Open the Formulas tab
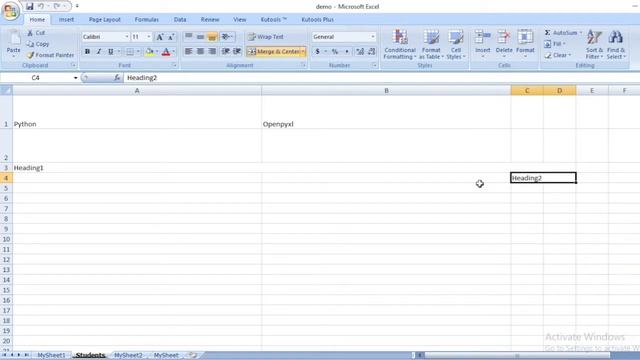This screenshot has height=360, width=640. tap(147, 19)
